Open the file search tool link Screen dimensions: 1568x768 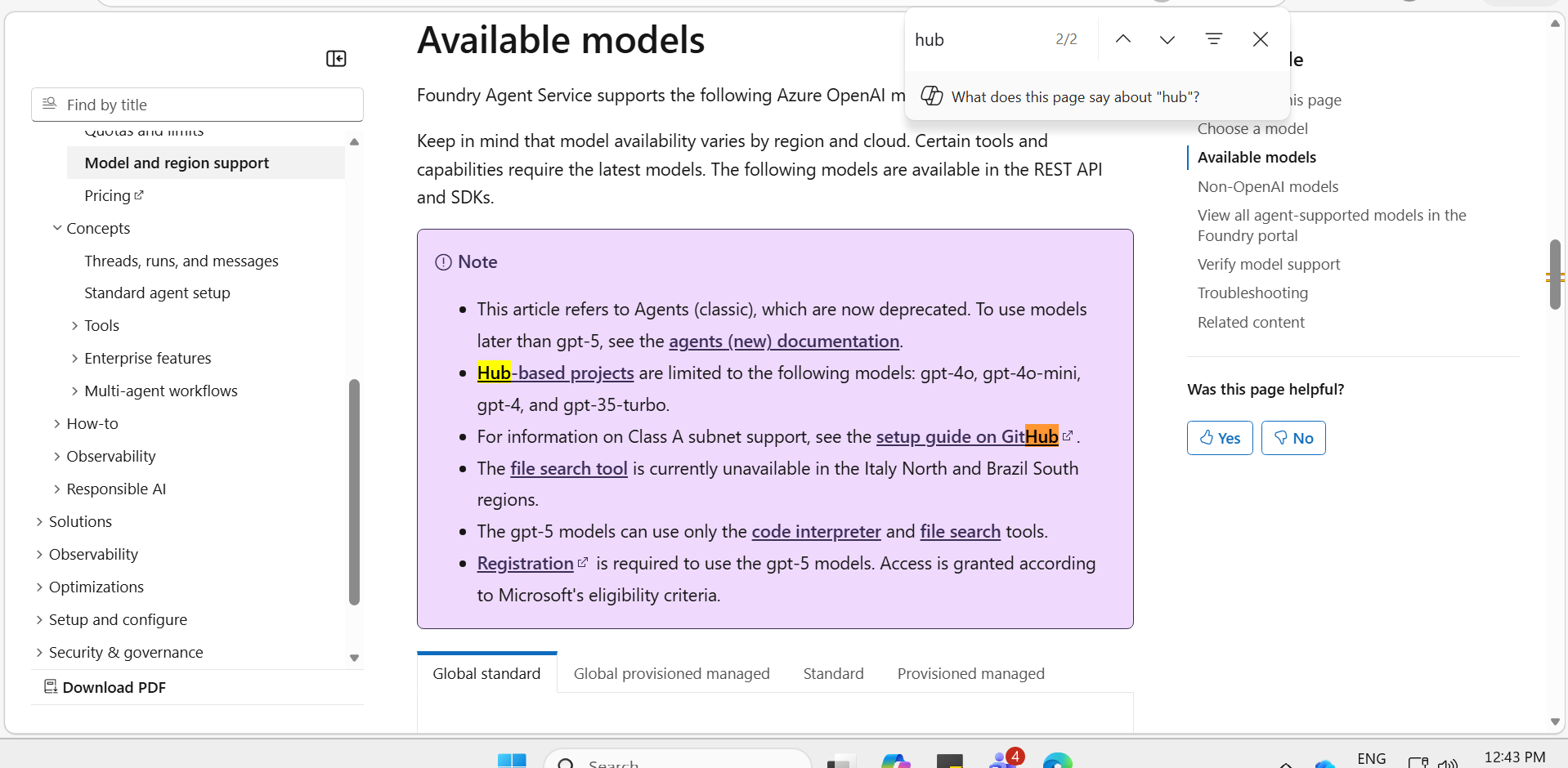(x=569, y=468)
